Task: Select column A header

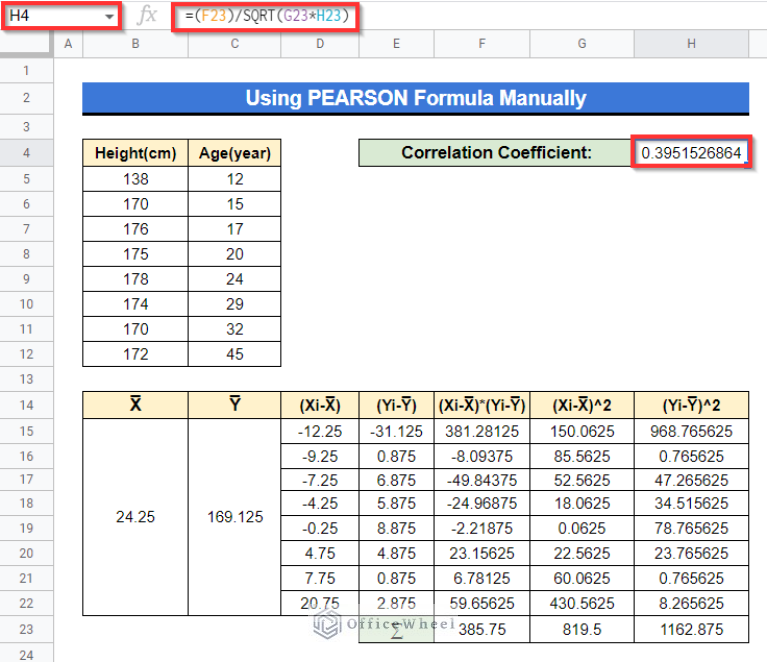Action: 68,44
